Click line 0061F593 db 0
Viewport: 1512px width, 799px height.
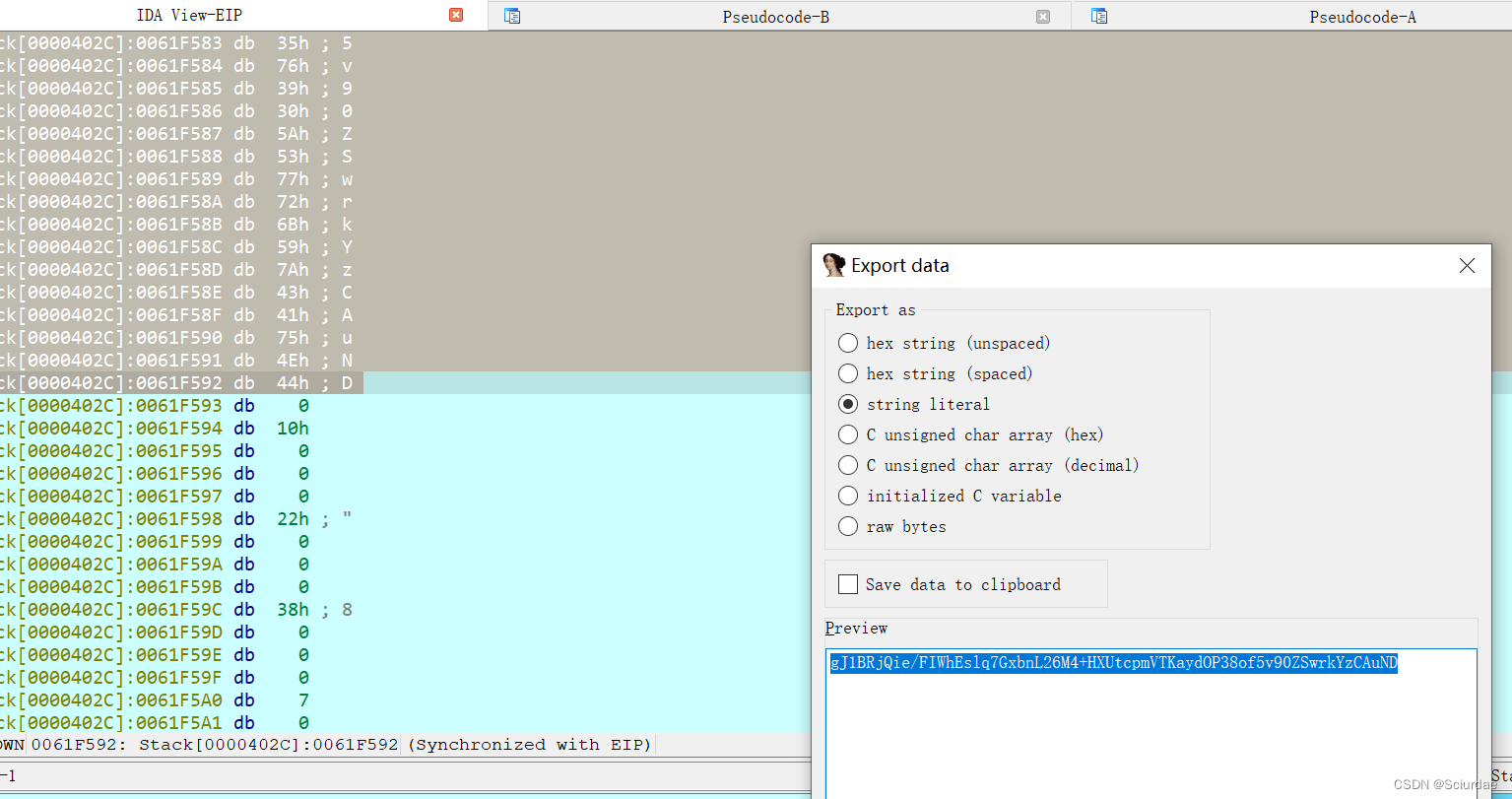[x=156, y=406]
